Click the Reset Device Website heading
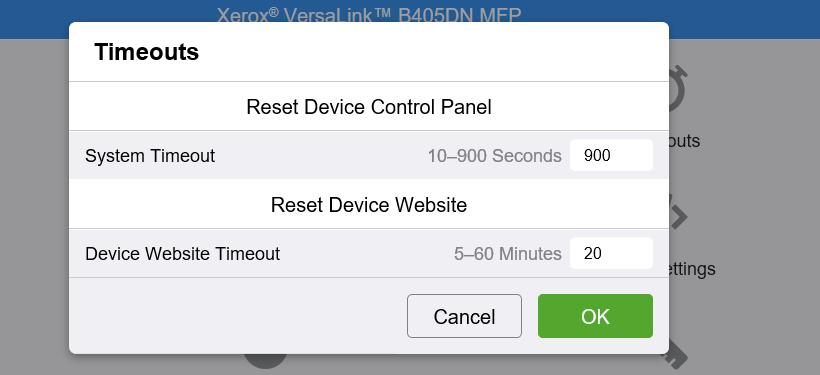820x375 pixels. coord(369,205)
